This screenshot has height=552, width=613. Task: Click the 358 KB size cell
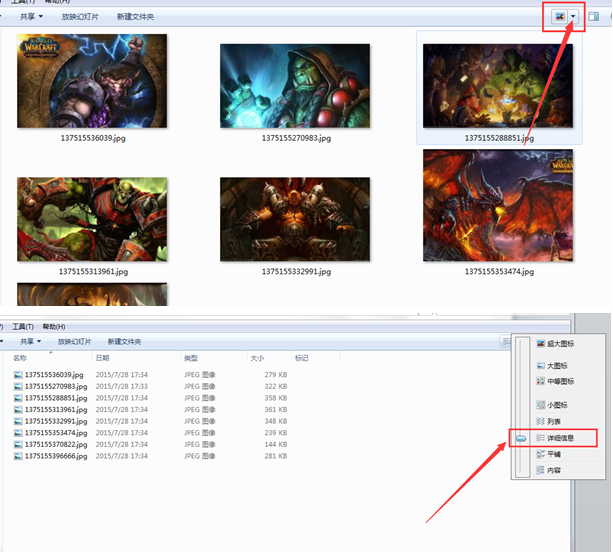pos(276,398)
